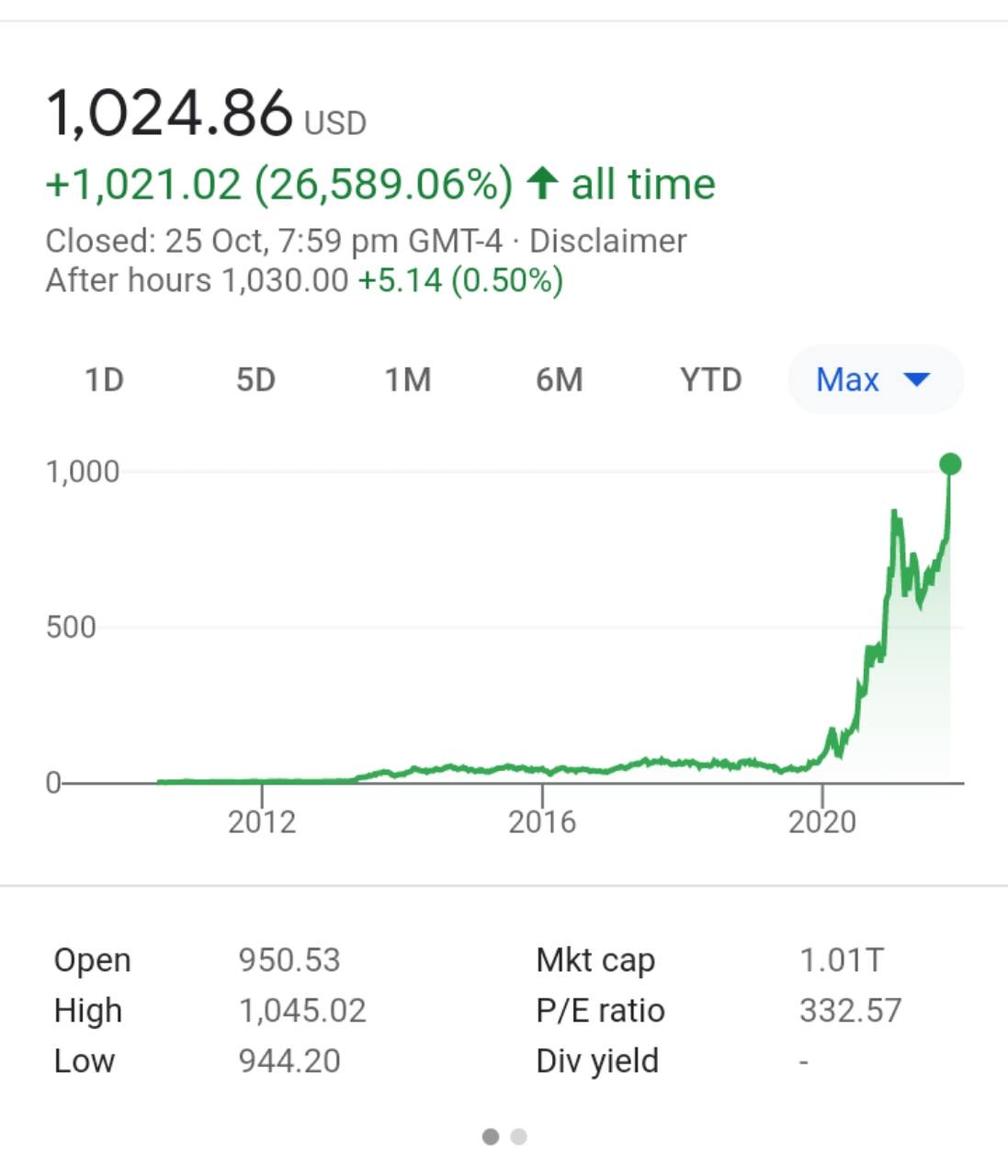1008x1176 pixels.
Task: Click the blue dropdown arrow beside Max
Action: [917, 379]
